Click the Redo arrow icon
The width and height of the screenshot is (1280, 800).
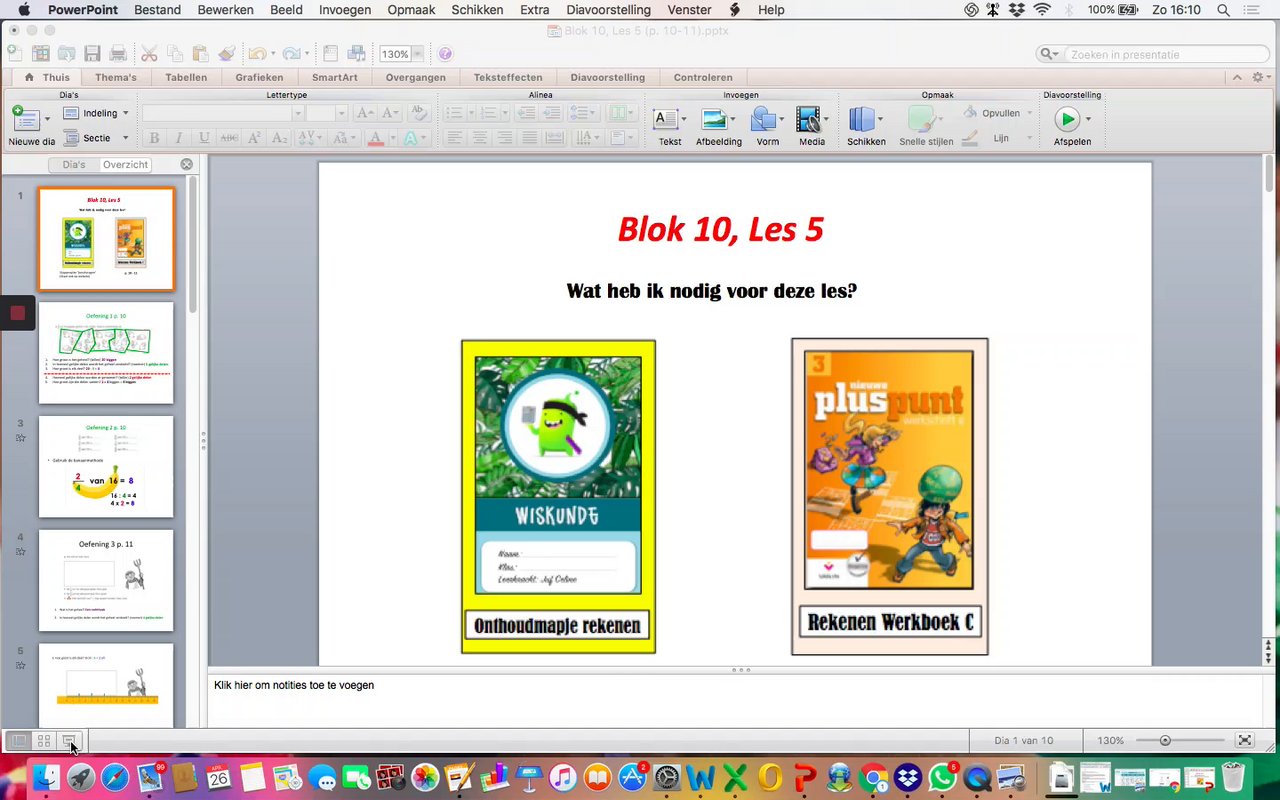[x=290, y=54]
